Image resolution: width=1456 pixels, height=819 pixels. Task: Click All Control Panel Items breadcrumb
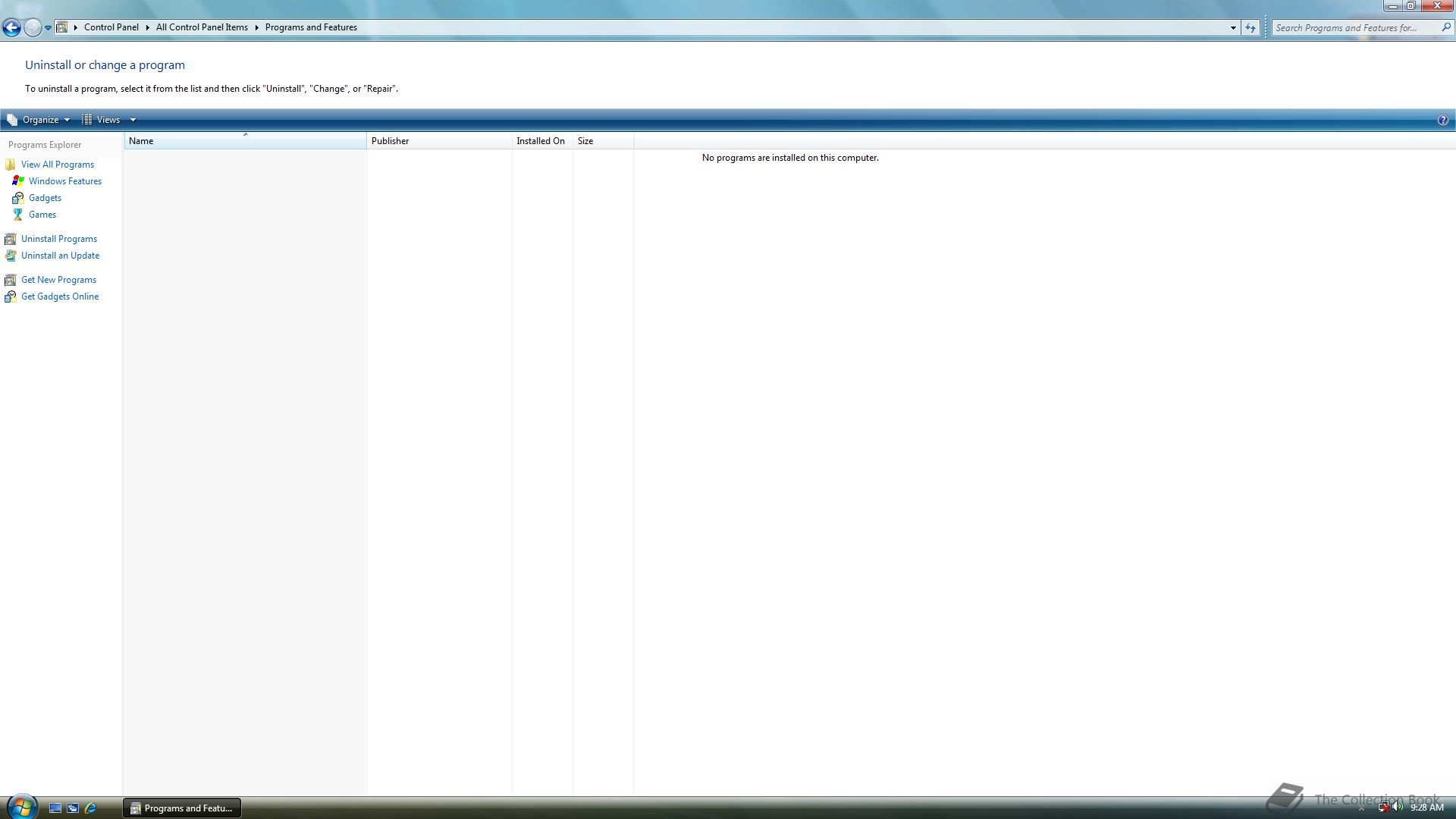202,27
